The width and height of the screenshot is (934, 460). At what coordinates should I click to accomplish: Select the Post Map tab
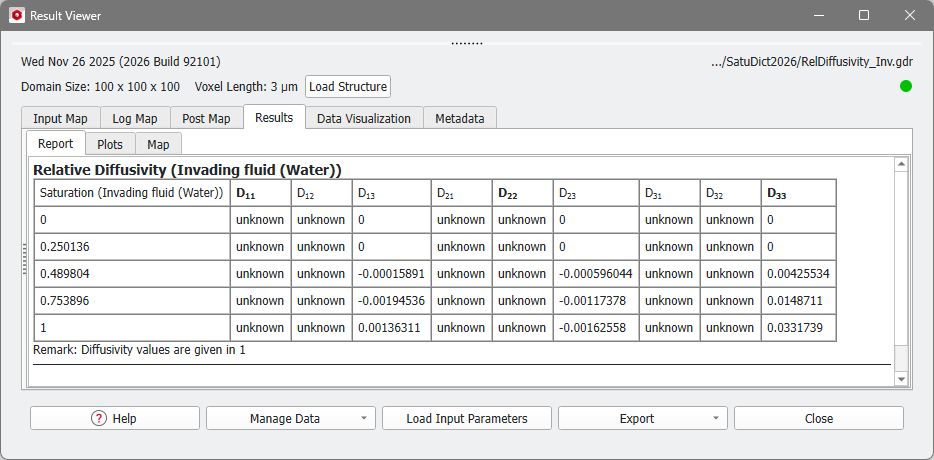pos(206,118)
